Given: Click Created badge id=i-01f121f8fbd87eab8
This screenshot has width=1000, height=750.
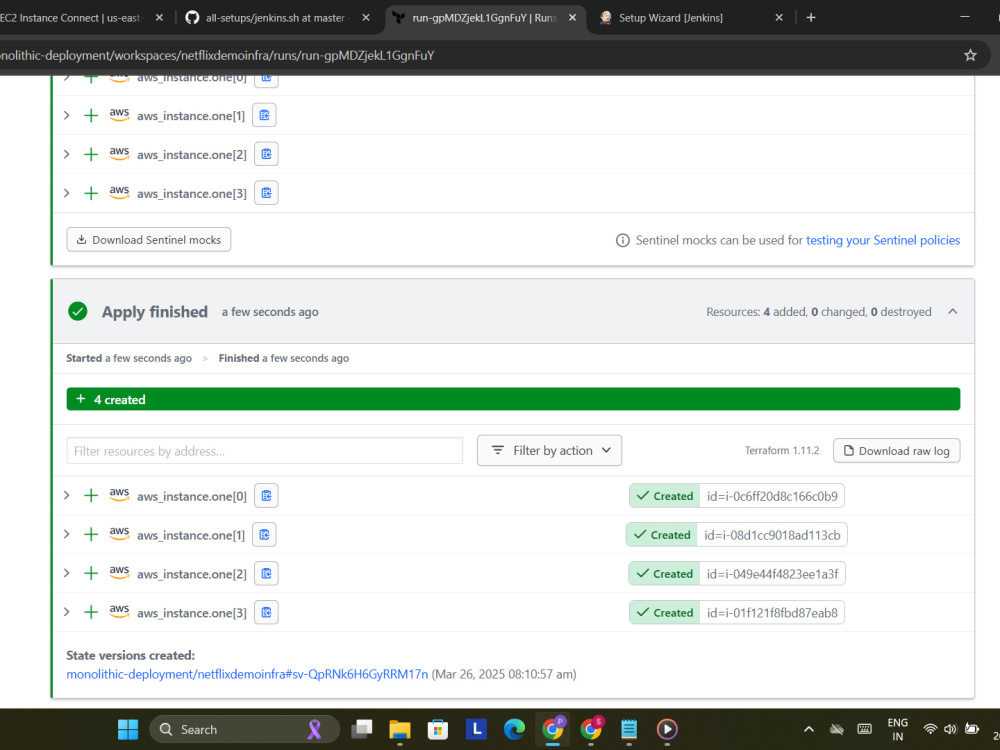Looking at the screenshot, I should [737, 613].
